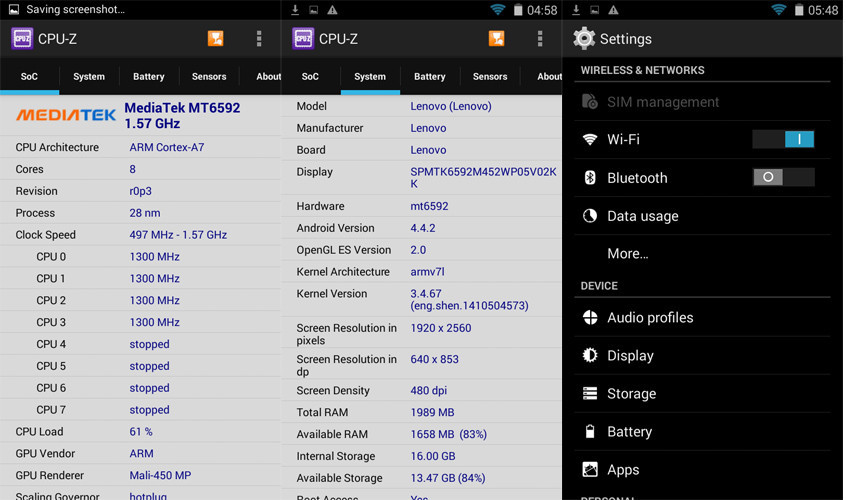Screen dimensions: 846x500
Task: Tap the Audio profiles icon
Action: [x=590, y=318]
